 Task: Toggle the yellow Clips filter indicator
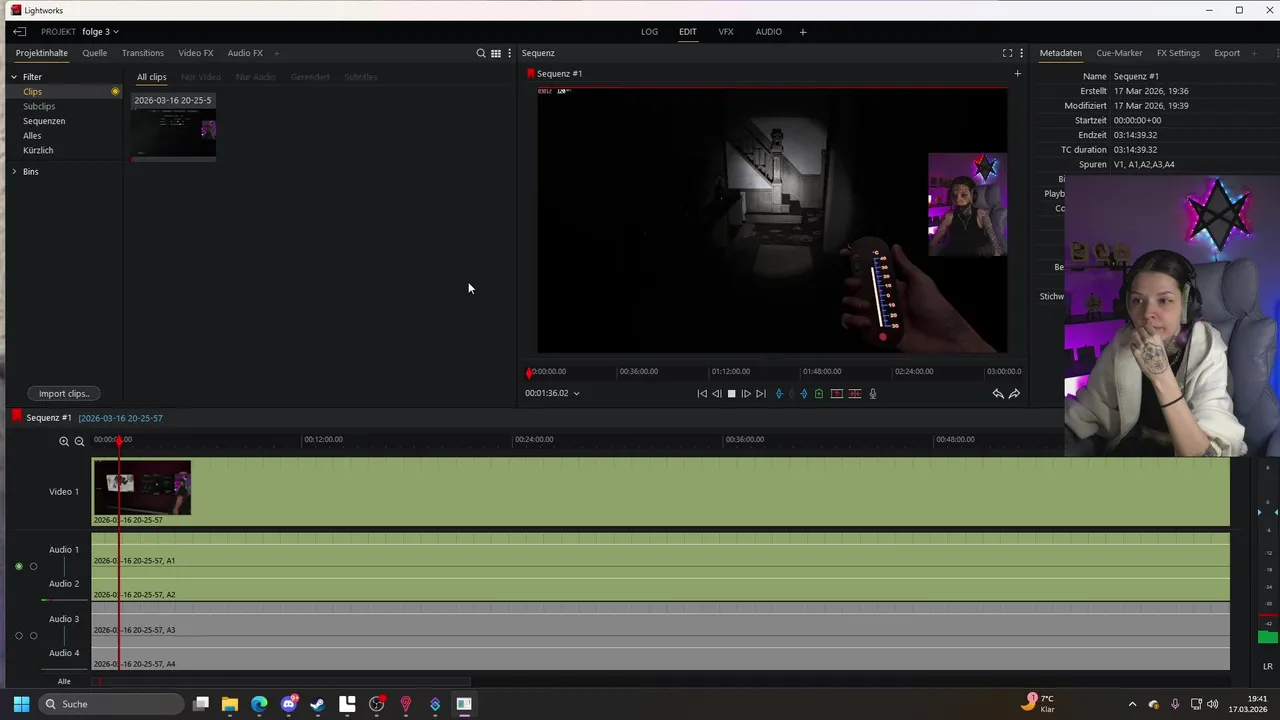pyautogui.click(x=115, y=92)
